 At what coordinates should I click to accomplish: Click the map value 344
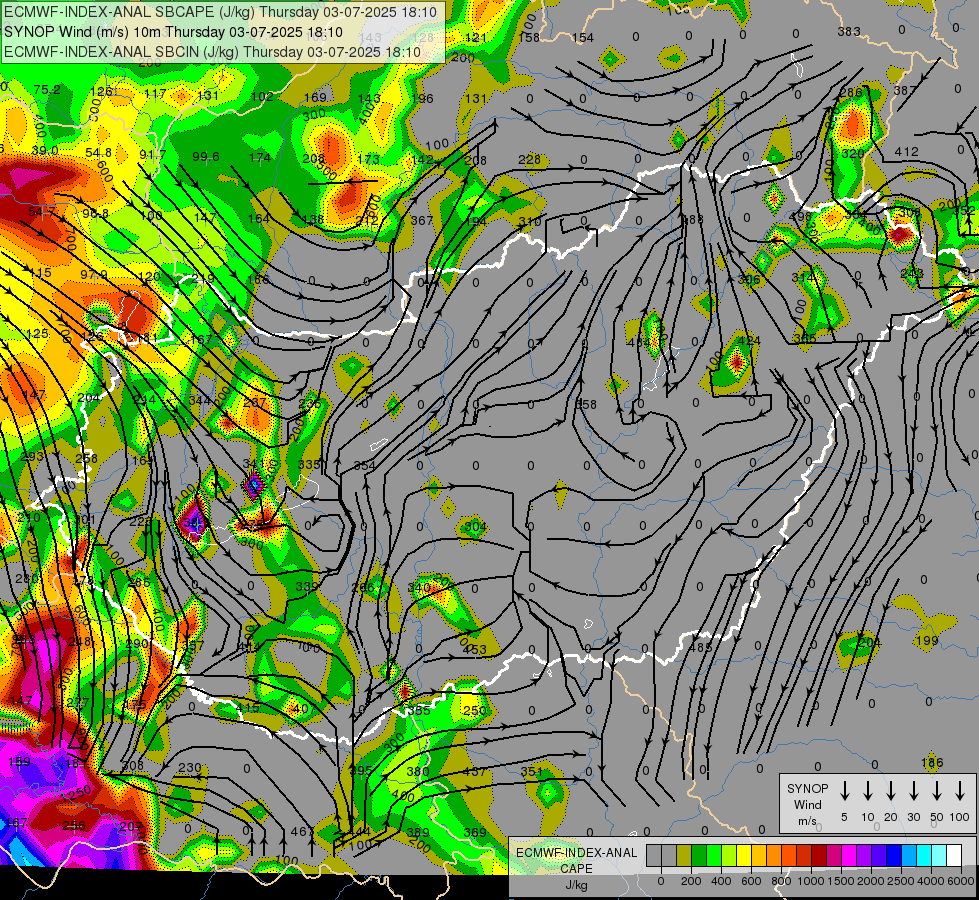pyautogui.click(x=200, y=400)
